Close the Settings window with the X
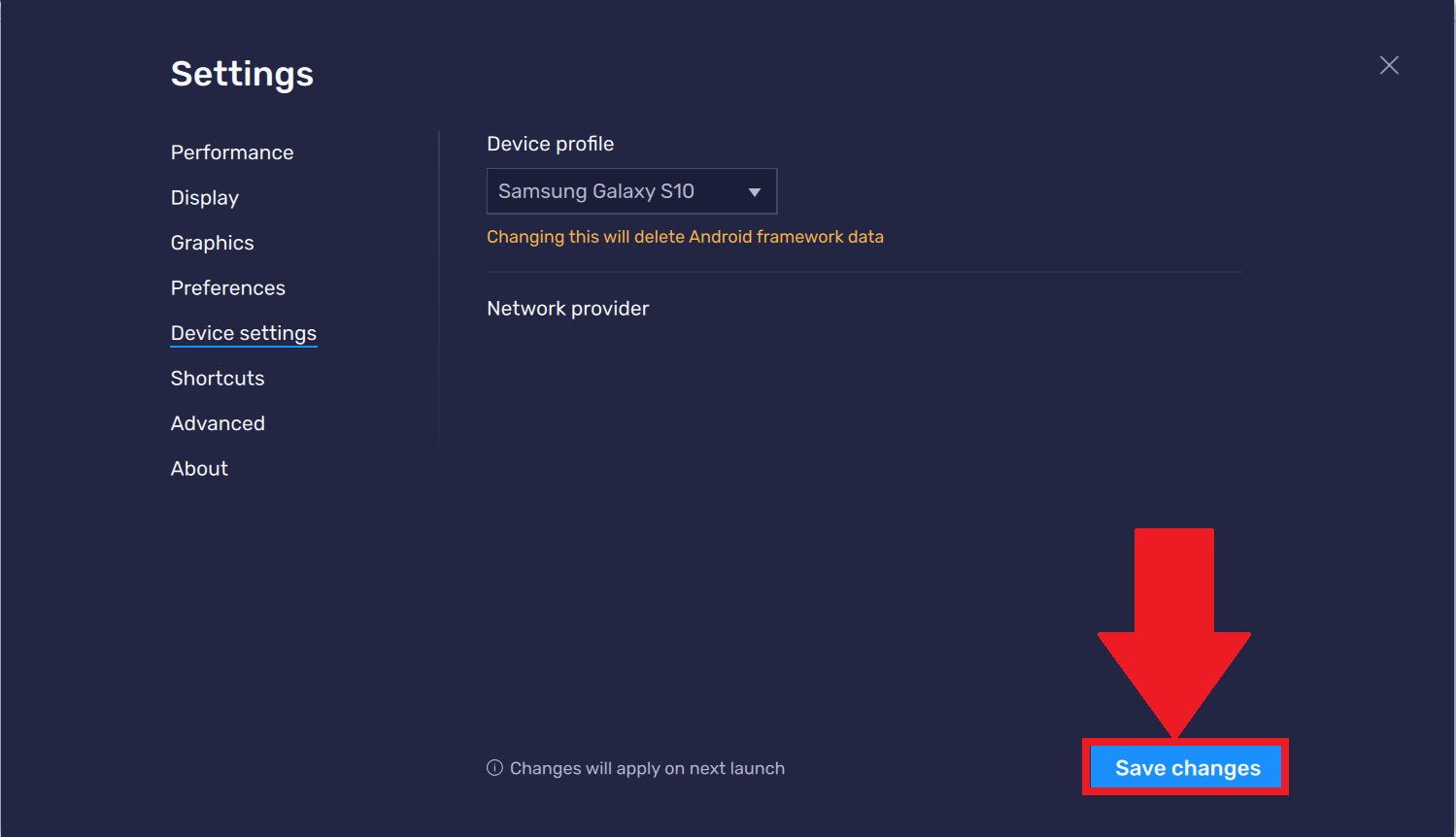1456x837 pixels. (1389, 65)
